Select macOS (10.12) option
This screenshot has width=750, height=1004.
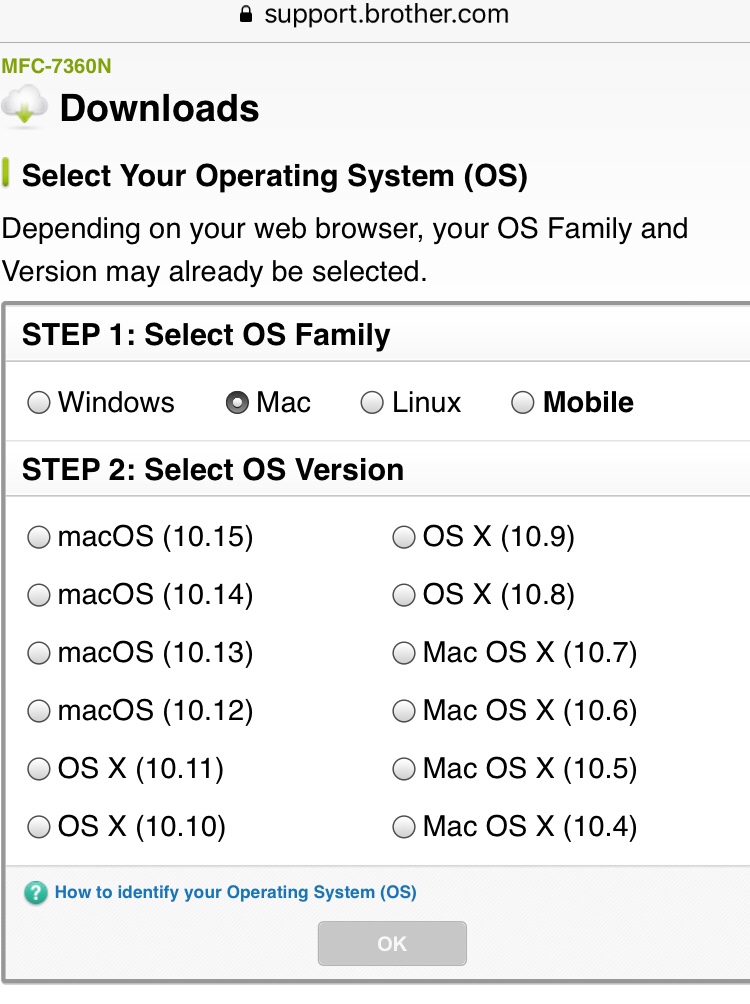39,712
